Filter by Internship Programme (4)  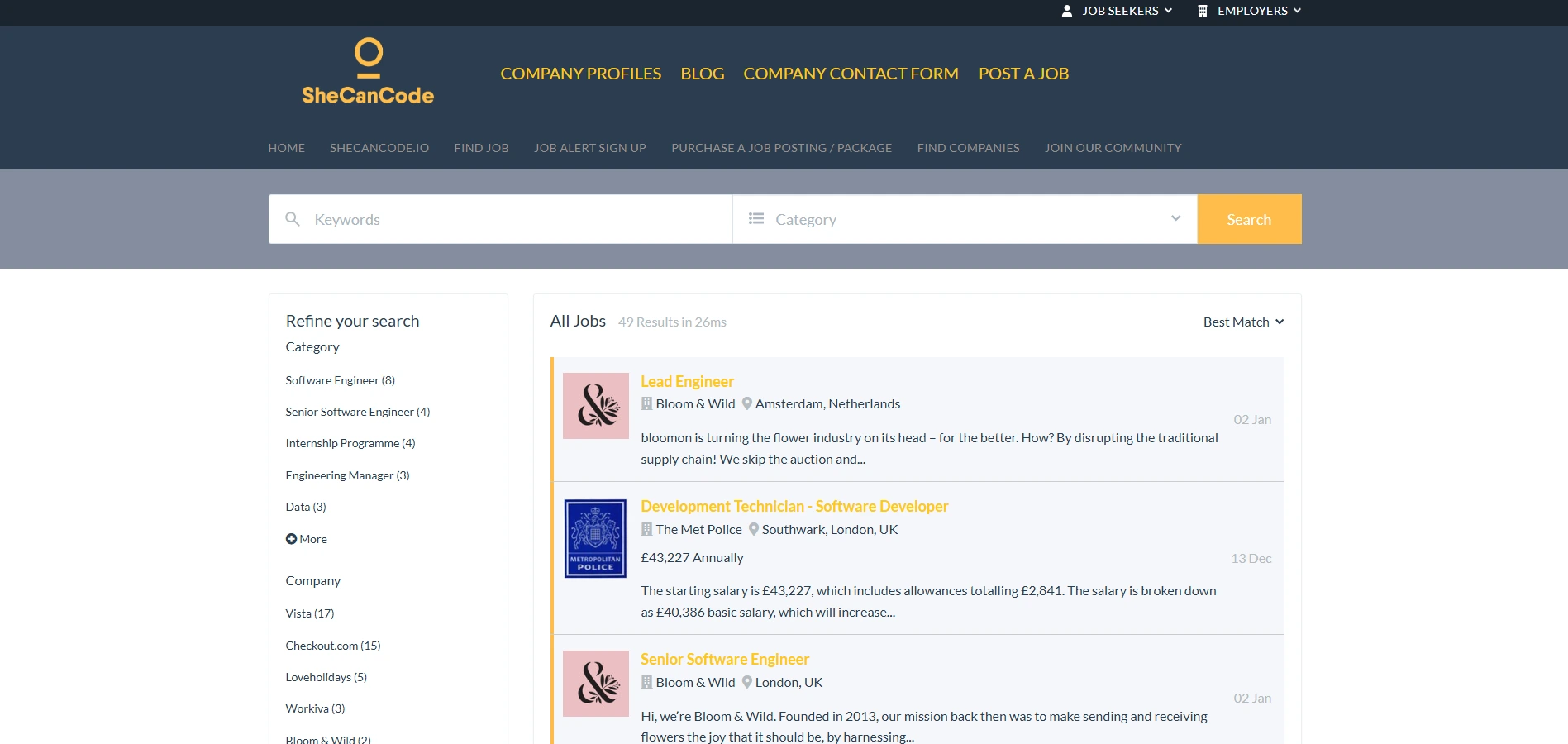(x=350, y=443)
